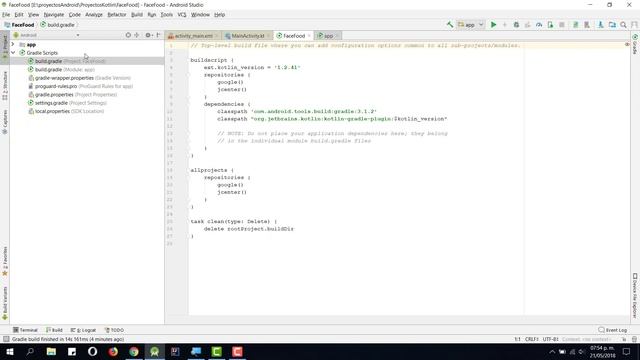Select gradle.properties in the tree

point(72,95)
